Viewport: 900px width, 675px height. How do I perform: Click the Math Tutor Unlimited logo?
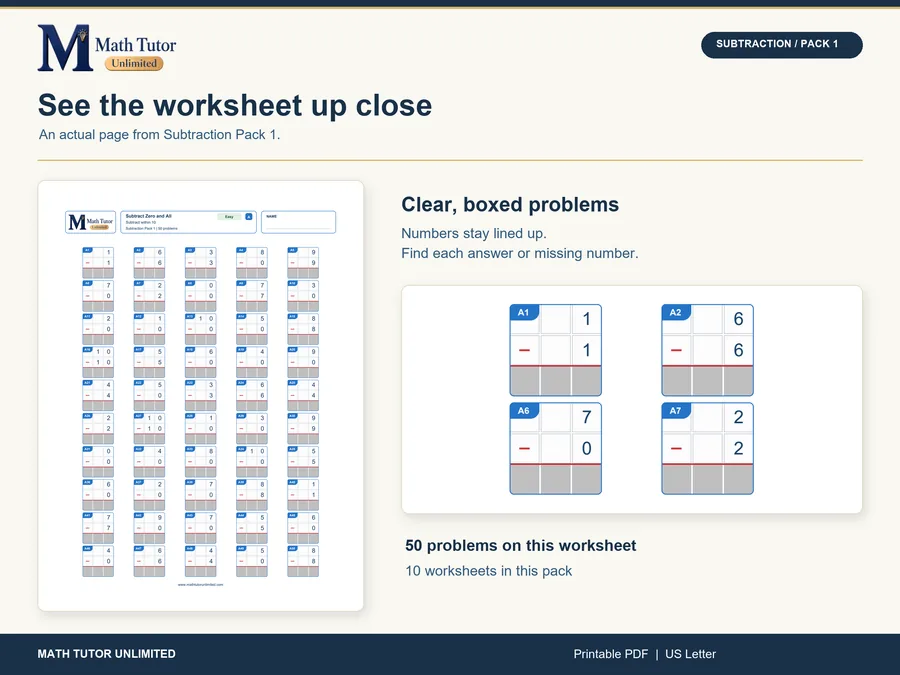pos(107,48)
